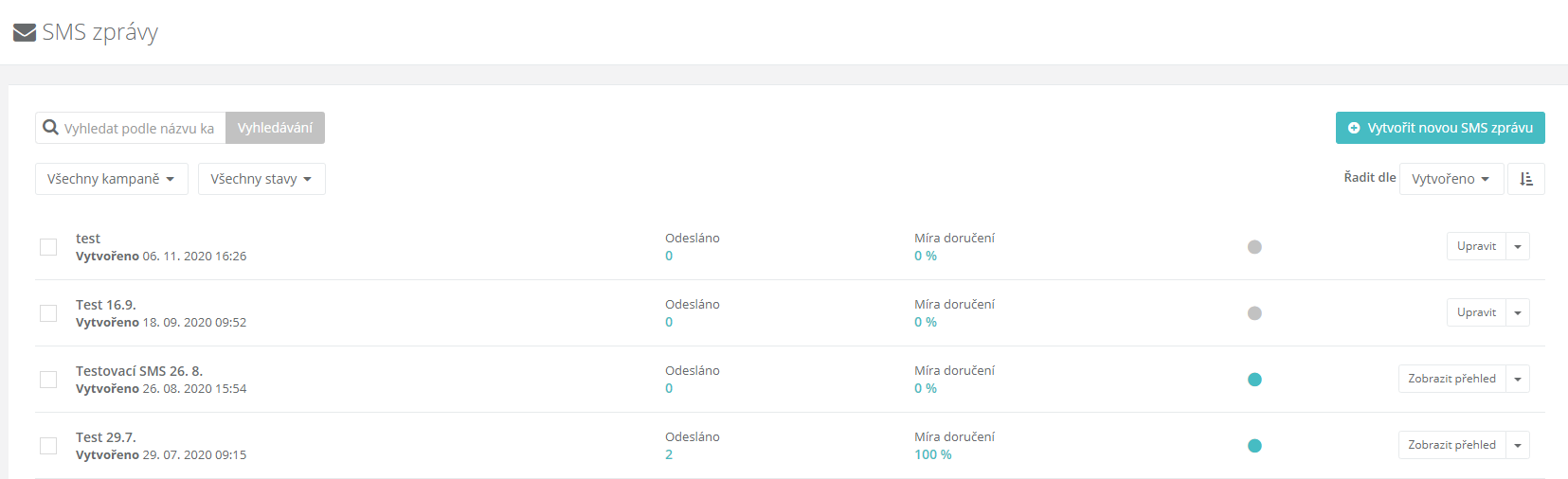Image resolution: width=1568 pixels, height=479 pixels.
Task: Select the Test 16.9. checkbox
Action: (48, 313)
